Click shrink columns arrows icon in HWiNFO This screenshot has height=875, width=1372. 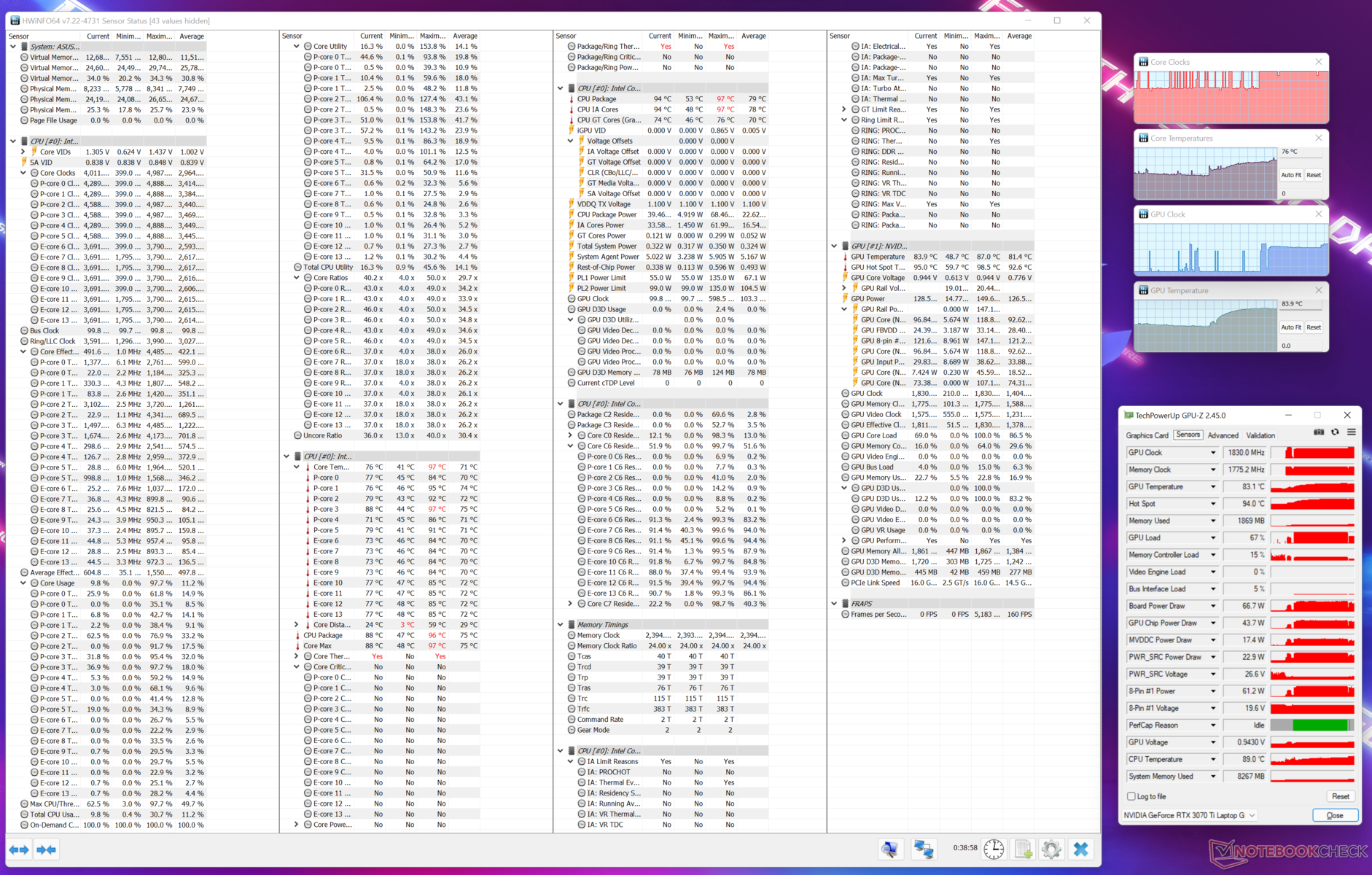[46, 849]
